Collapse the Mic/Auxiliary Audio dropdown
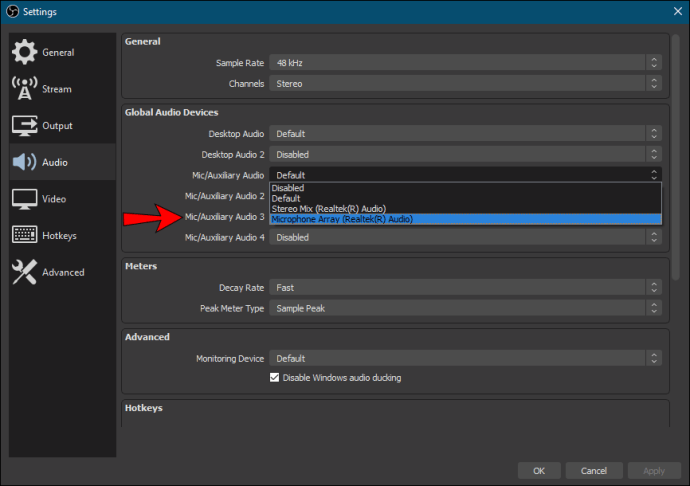The height and width of the screenshot is (486, 690). pos(465,175)
